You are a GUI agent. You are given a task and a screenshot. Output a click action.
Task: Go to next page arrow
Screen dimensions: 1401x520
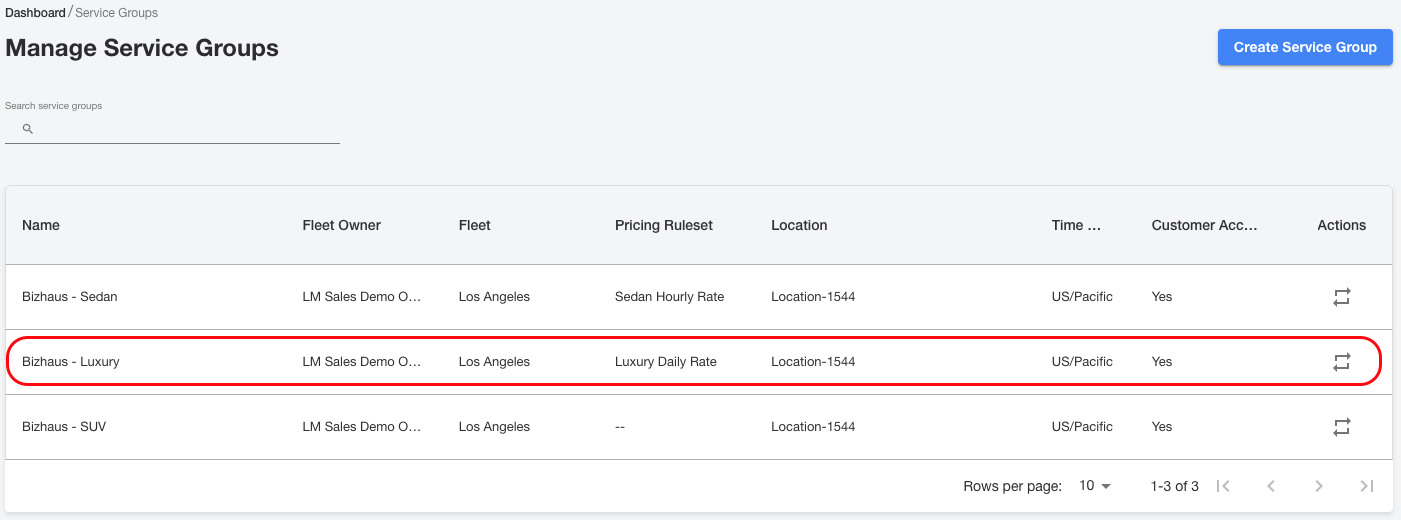(x=1319, y=486)
